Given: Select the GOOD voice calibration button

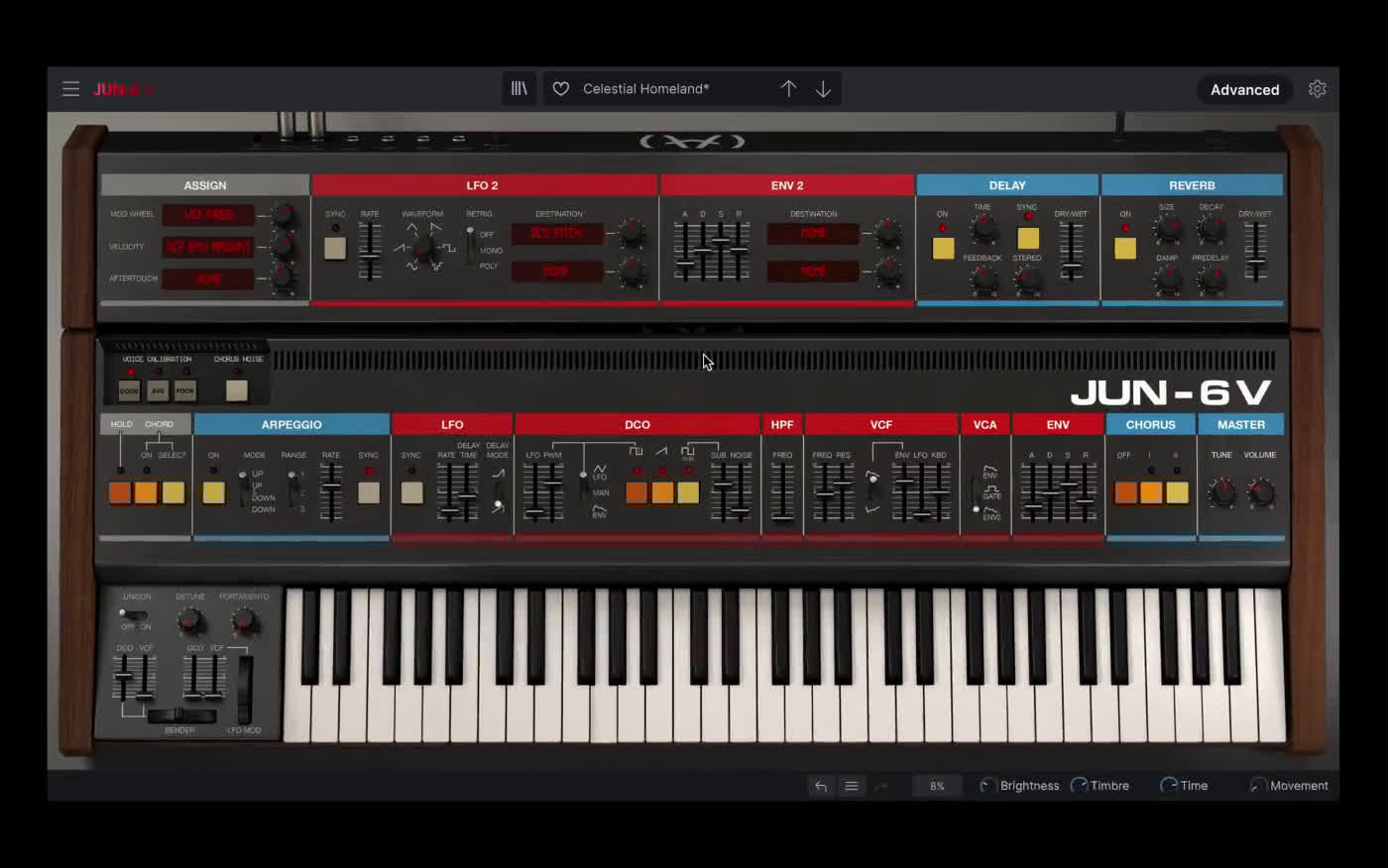Looking at the screenshot, I should 129,390.
